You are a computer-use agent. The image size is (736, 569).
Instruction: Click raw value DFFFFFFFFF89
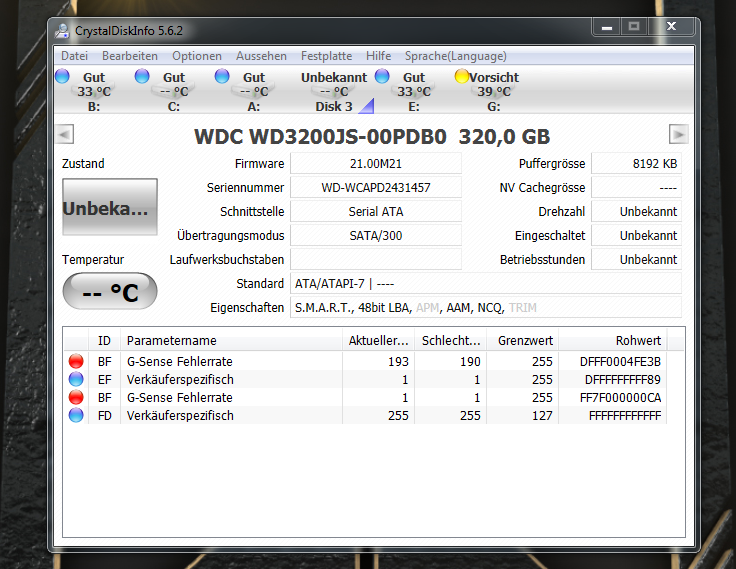point(622,379)
